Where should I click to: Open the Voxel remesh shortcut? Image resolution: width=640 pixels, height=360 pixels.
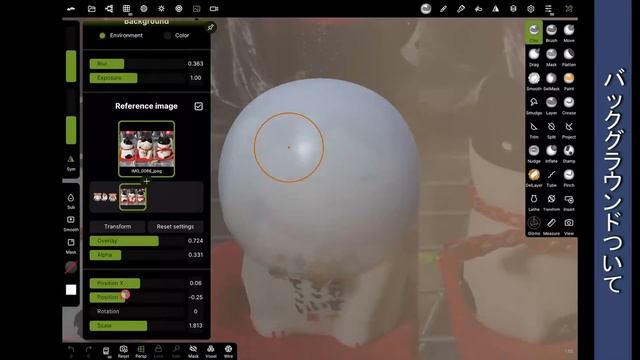(211, 351)
